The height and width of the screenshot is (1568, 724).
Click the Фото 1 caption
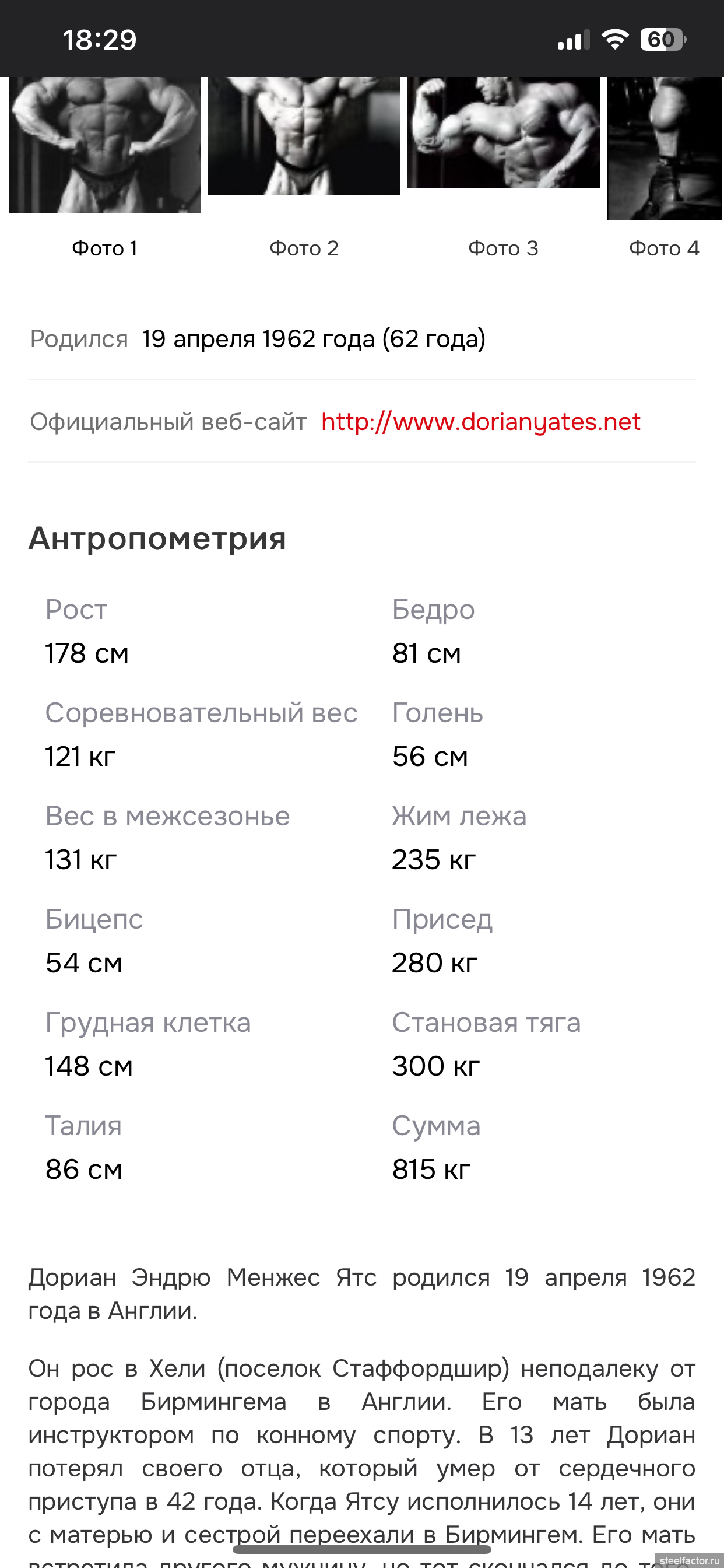coord(105,249)
